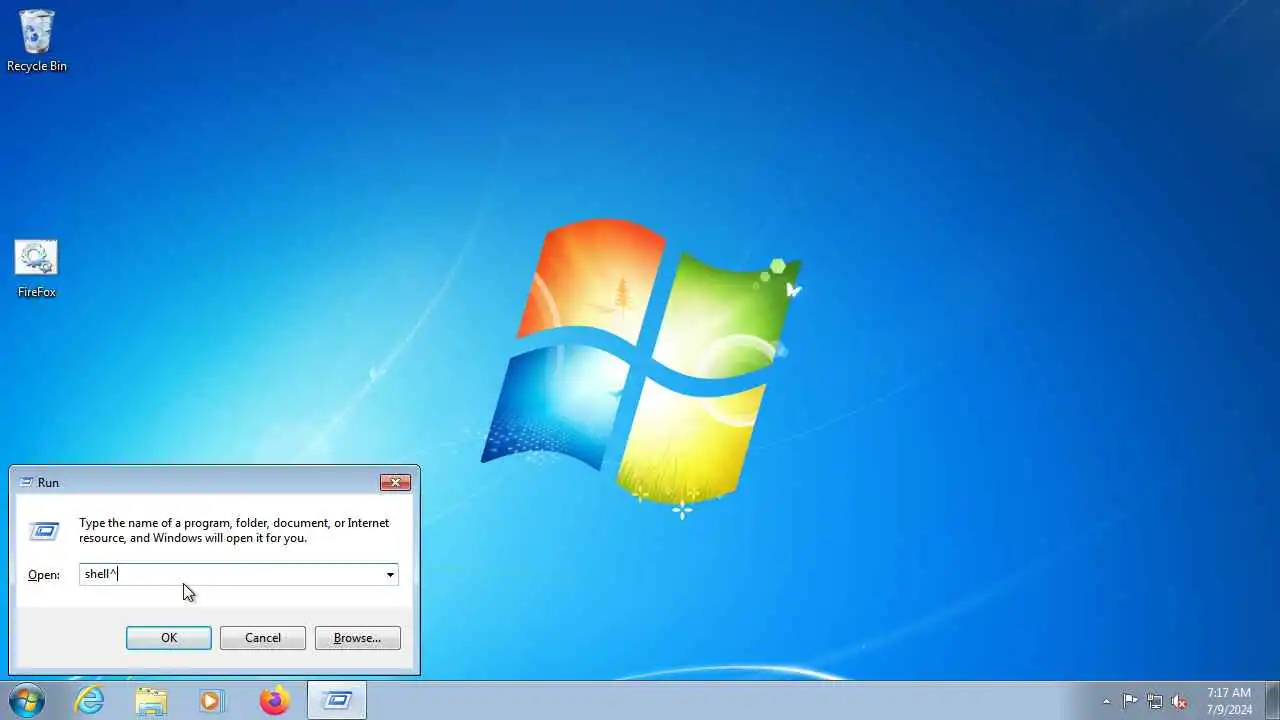Screen dimensions: 1280x720
Task: Open the Recycle Bin desktop icon
Action: click(37, 40)
